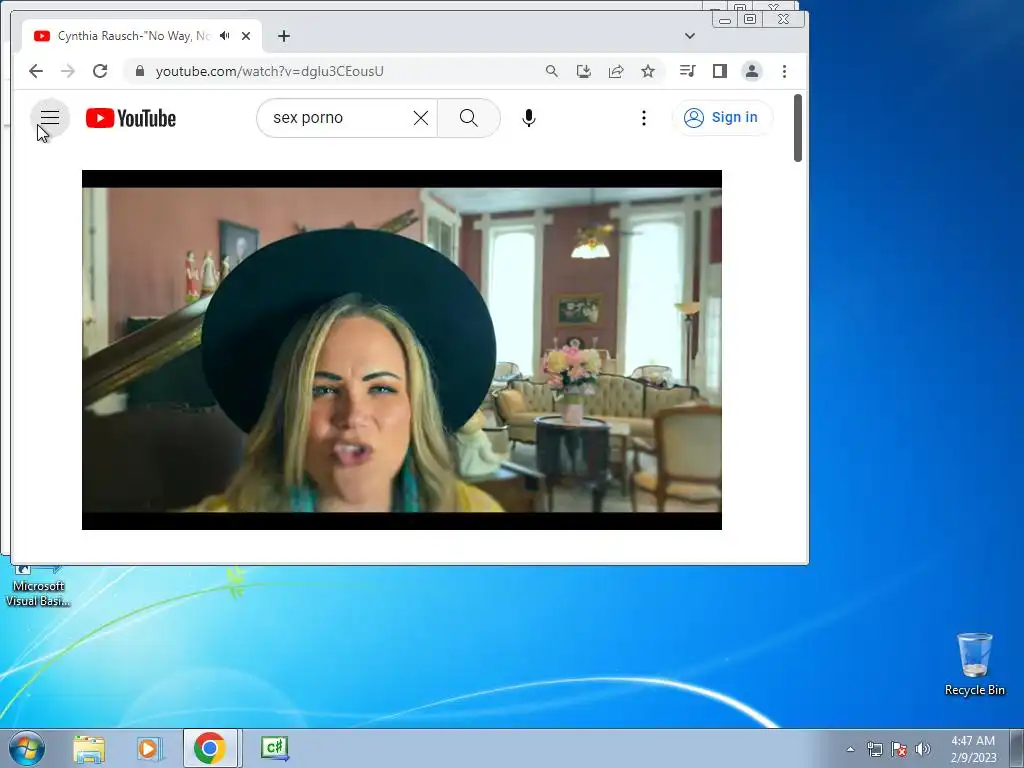This screenshot has height=768, width=1024.
Task: Expand the tab search dropdown chevron
Action: click(690, 36)
